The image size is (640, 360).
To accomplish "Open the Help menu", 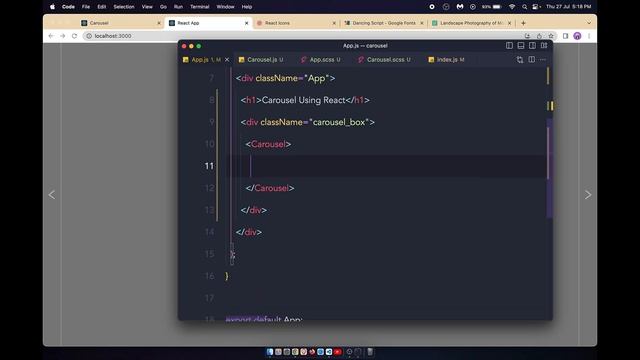I will pyautogui.click(x=247, y=7).
